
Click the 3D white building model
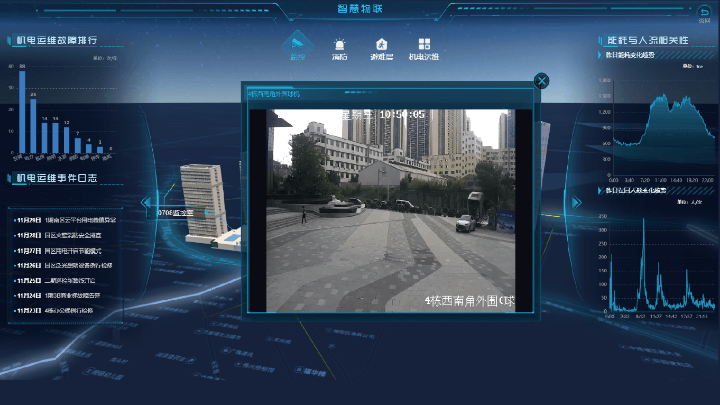[x=203, y=203]
